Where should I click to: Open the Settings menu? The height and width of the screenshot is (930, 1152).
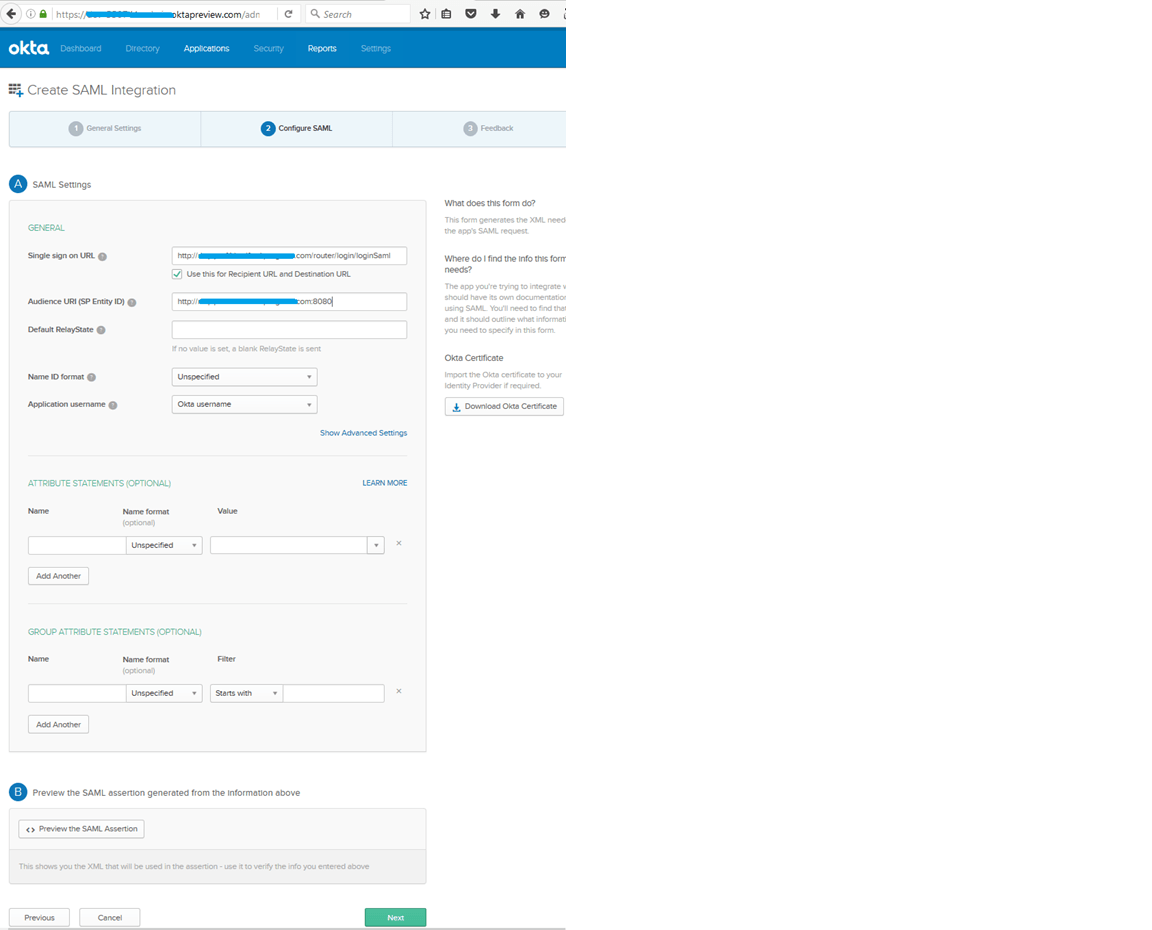coord(375,48)
